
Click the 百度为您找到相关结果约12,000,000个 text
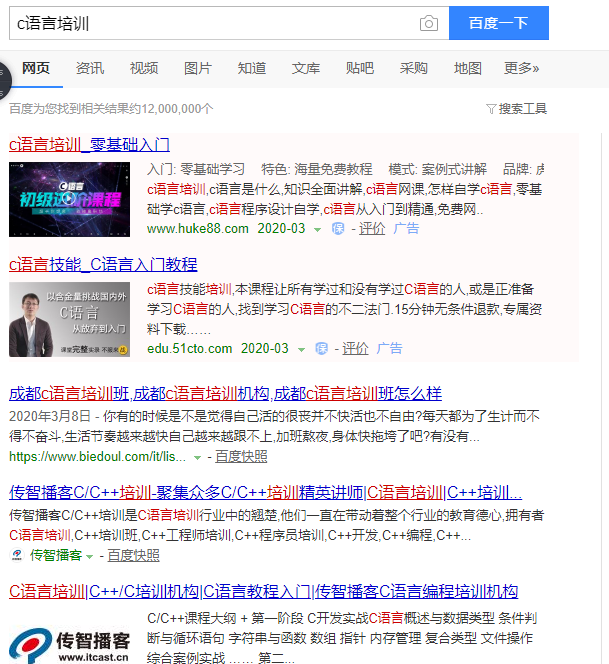click(111, 109)
